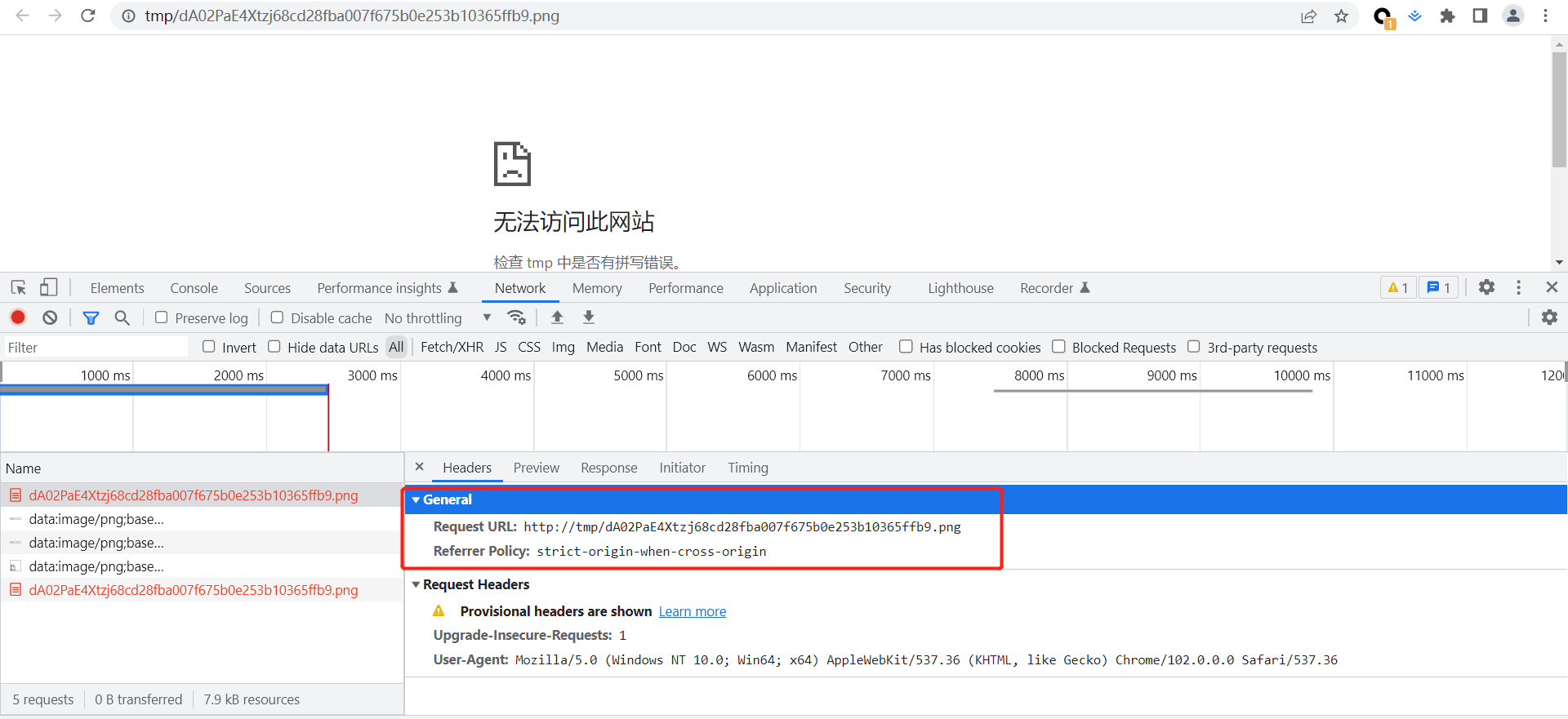Open network conditions wifi icon
The height and width of the screenshot is (719, 1568).
pyautogui.click(x=516, y=317)
